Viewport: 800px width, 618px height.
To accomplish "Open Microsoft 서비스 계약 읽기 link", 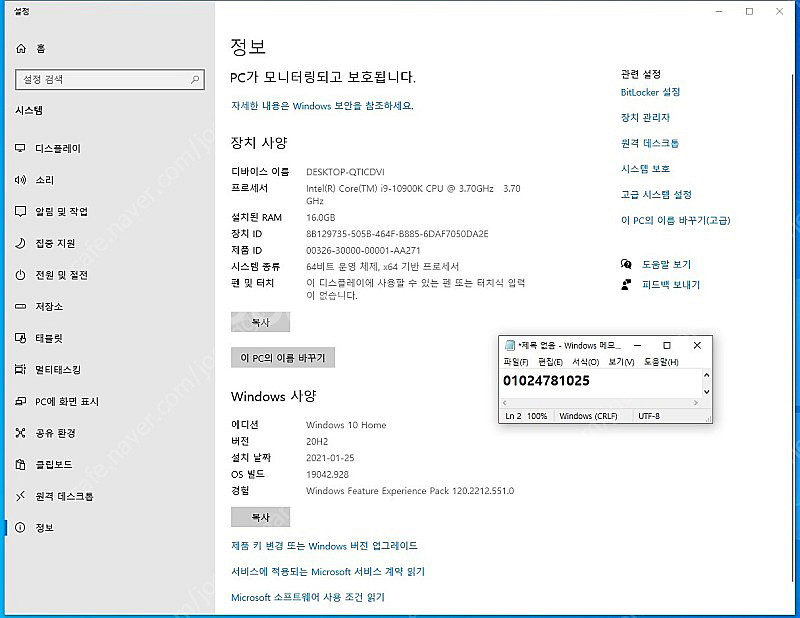I will [x=328, y=572].
